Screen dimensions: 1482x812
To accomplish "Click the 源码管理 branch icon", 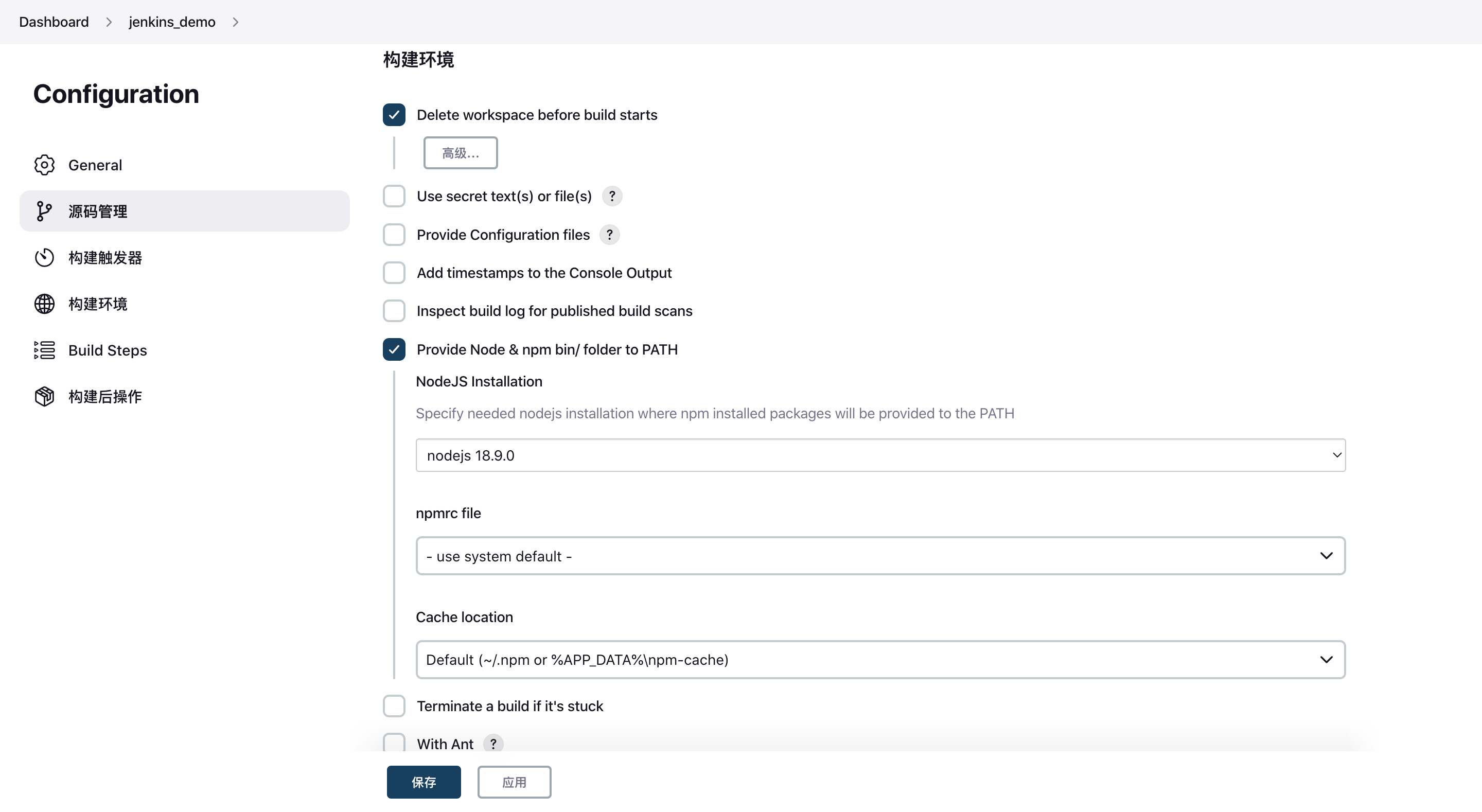I will (44, 211).
